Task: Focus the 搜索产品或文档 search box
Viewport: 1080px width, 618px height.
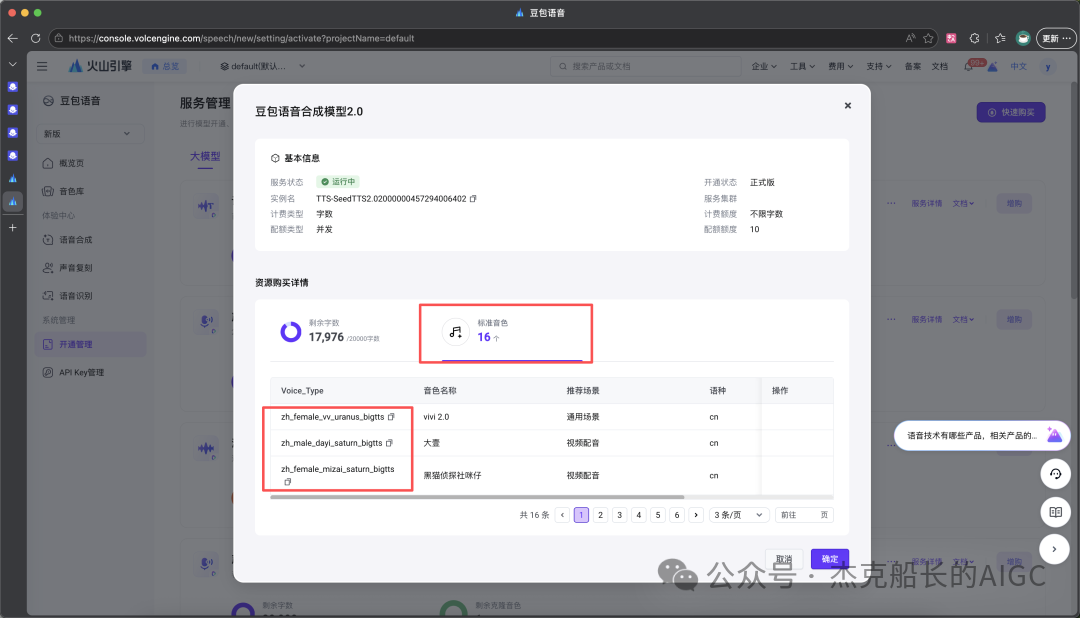Action: (x=645, y=66)
